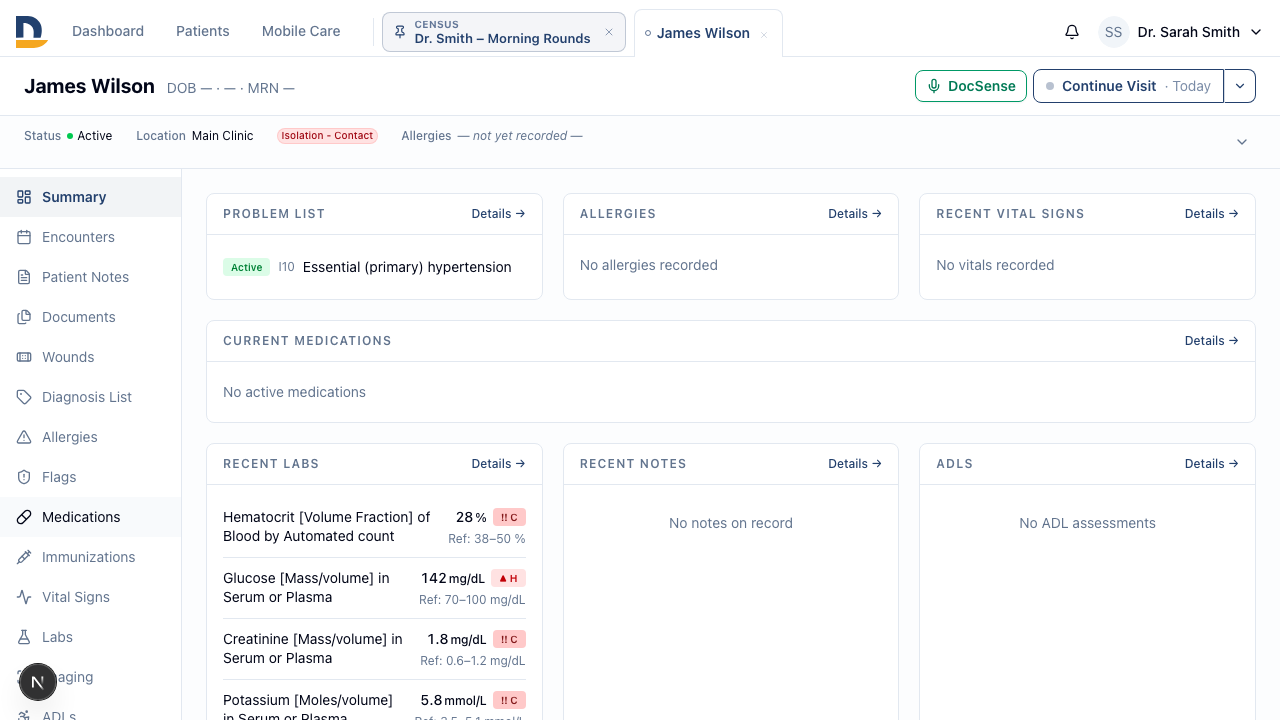
Task: Click the Labs flask icon
Action: (24, 637)
